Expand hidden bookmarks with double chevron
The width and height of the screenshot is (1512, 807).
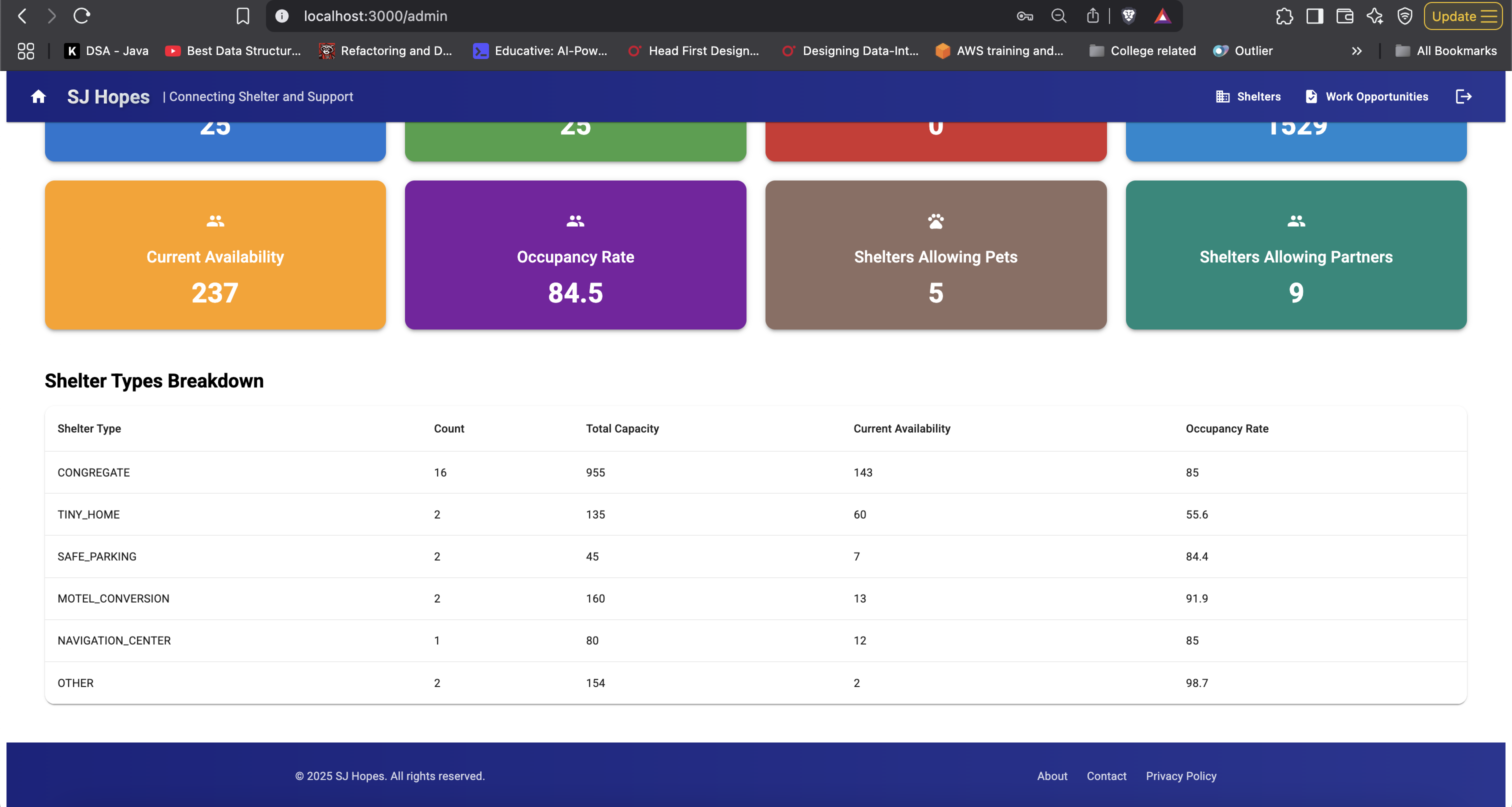point(1356,51)
